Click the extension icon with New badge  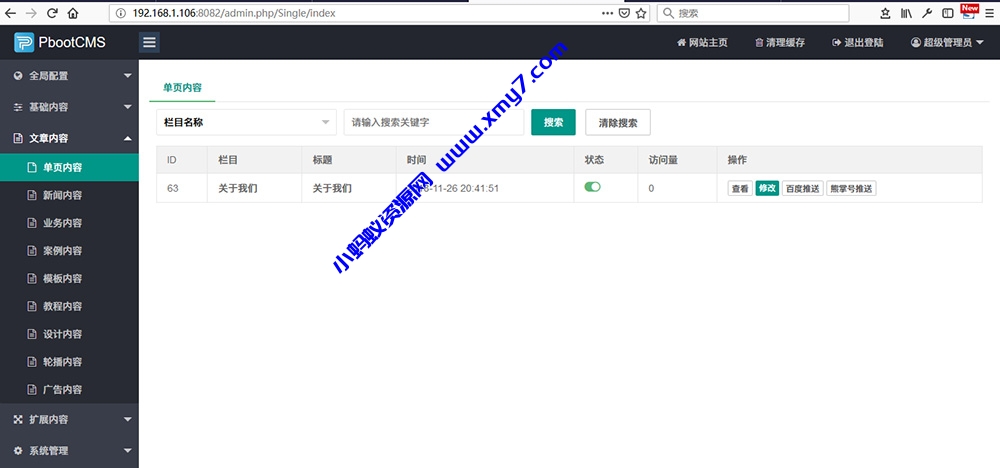pyautogui.click(x=969, y=12)
